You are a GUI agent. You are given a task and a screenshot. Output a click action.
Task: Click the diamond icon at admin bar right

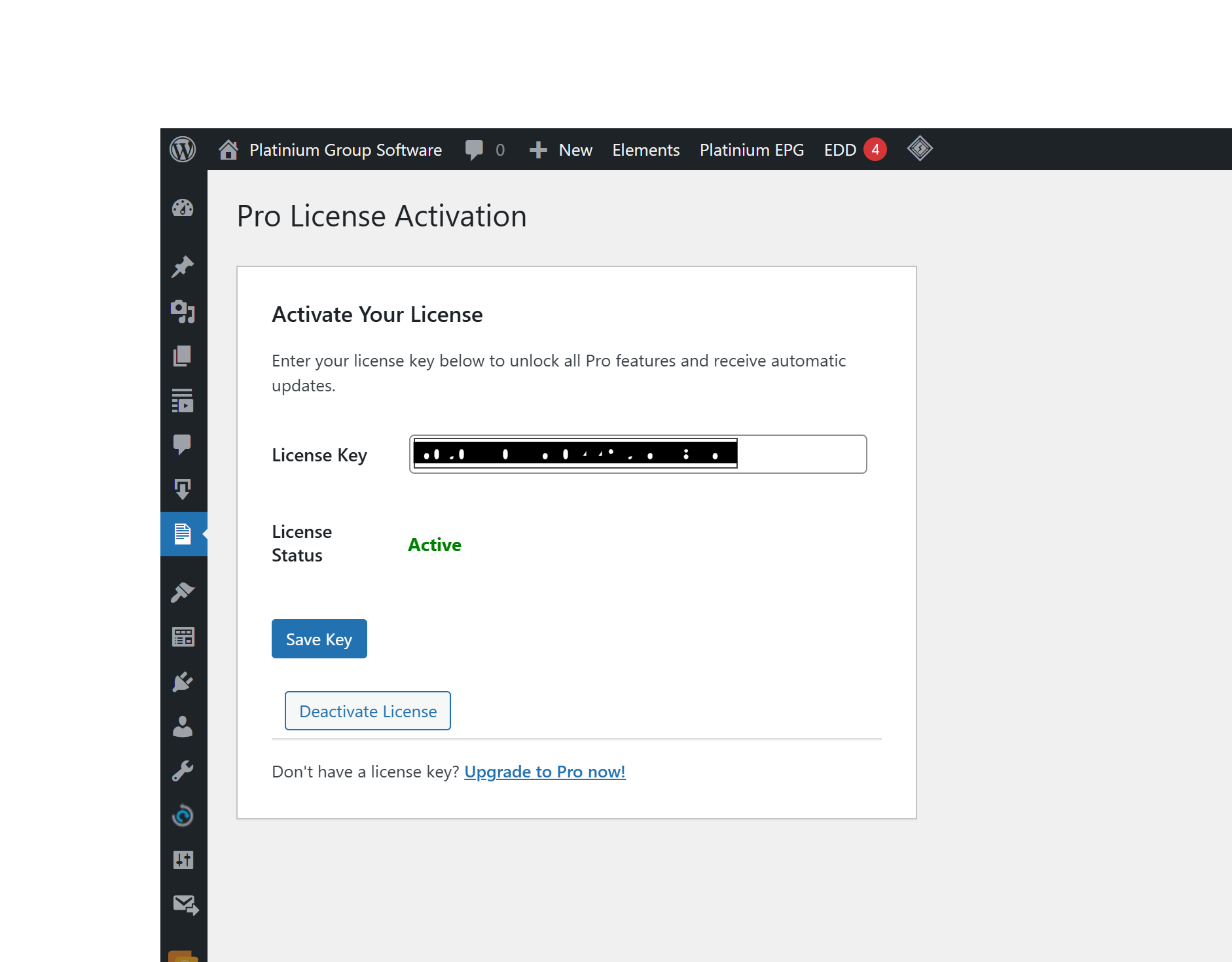pos(919,149)
